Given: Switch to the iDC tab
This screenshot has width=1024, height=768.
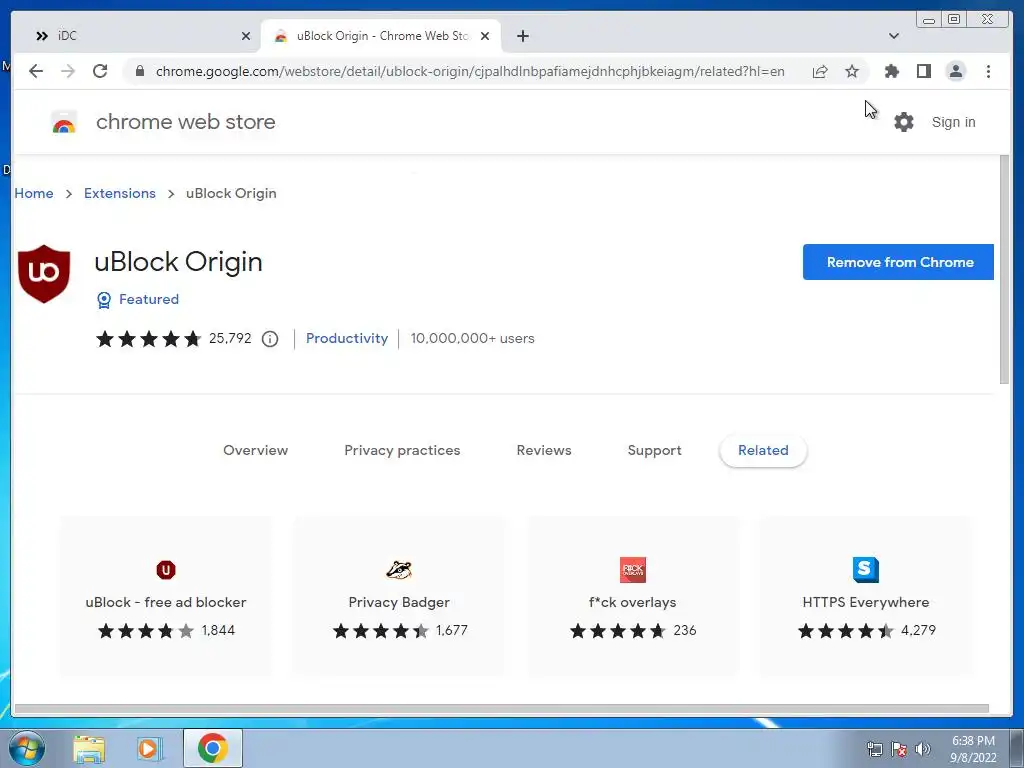Looking at the screenshot, I should pyautogui.click(x=137, y=36).
